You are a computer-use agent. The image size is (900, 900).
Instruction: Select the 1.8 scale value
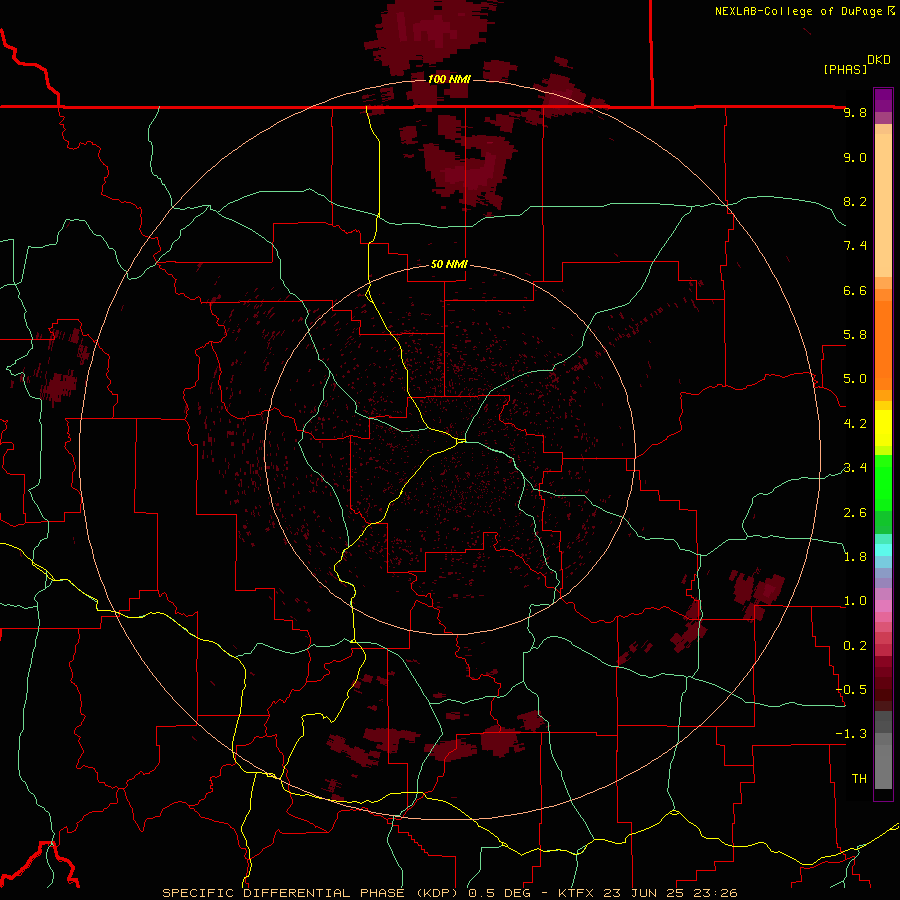pos(855,557)
